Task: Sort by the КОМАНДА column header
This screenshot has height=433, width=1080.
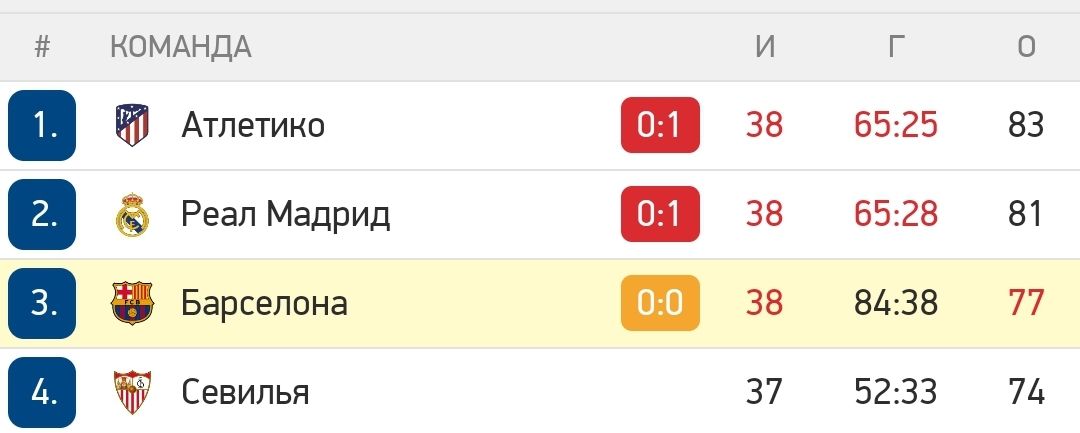Action: (180, 46)
